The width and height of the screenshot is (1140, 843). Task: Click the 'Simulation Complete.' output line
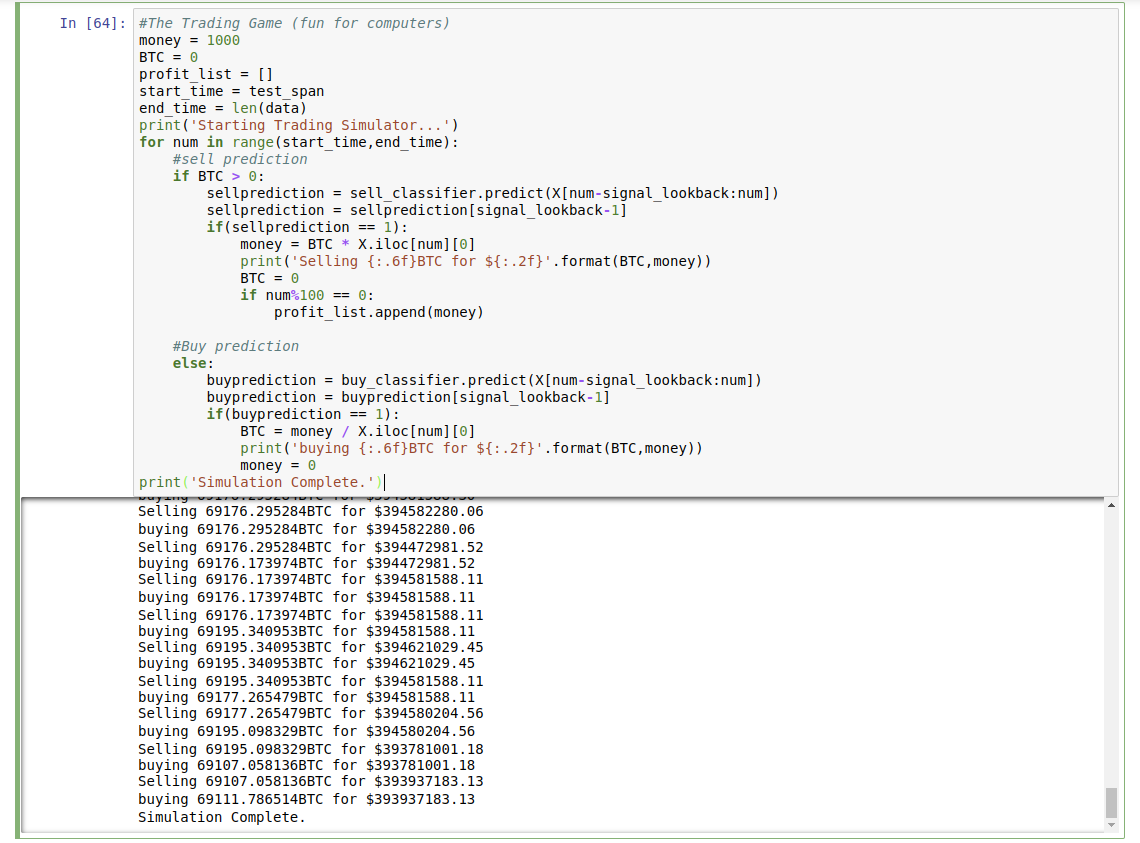(222, 818)
